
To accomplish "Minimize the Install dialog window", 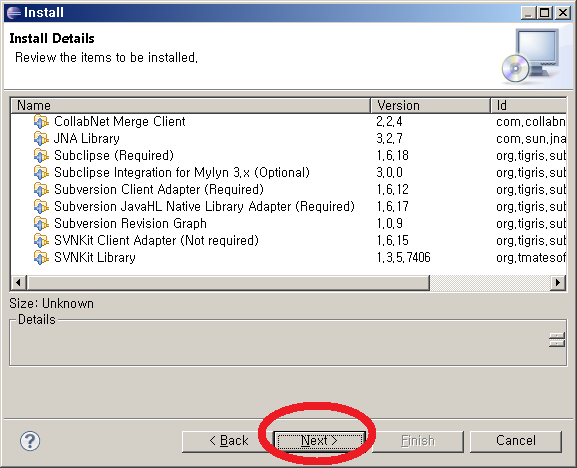I will point(528,13).
